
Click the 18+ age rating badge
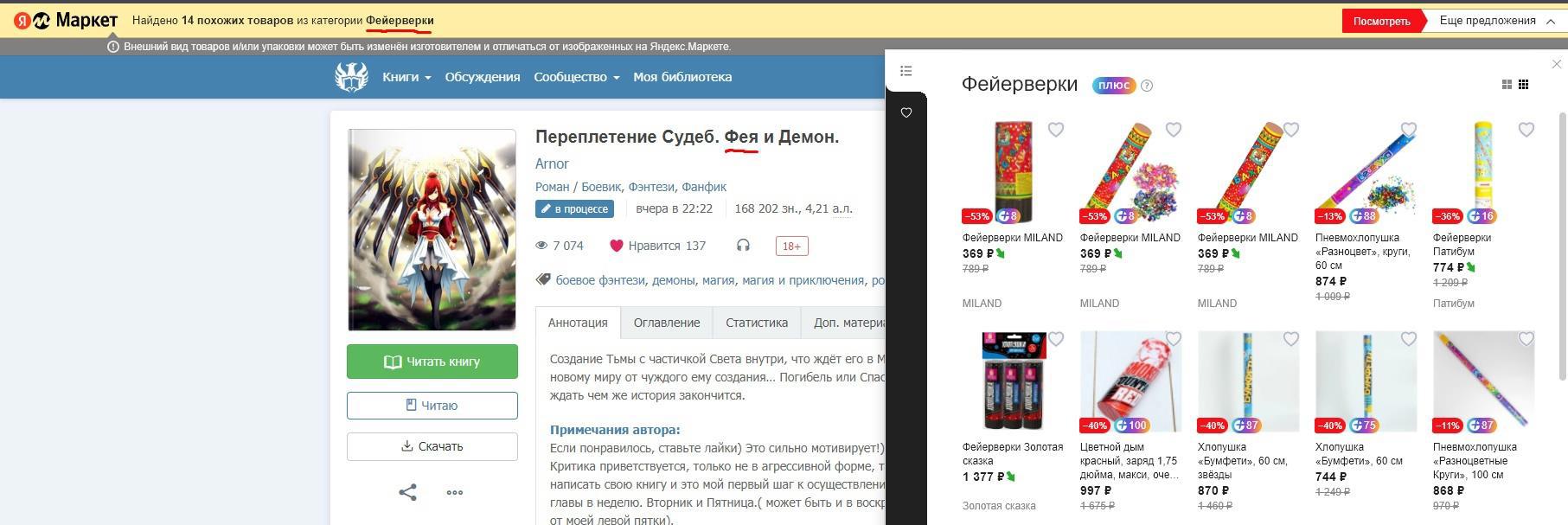point(791,246)
